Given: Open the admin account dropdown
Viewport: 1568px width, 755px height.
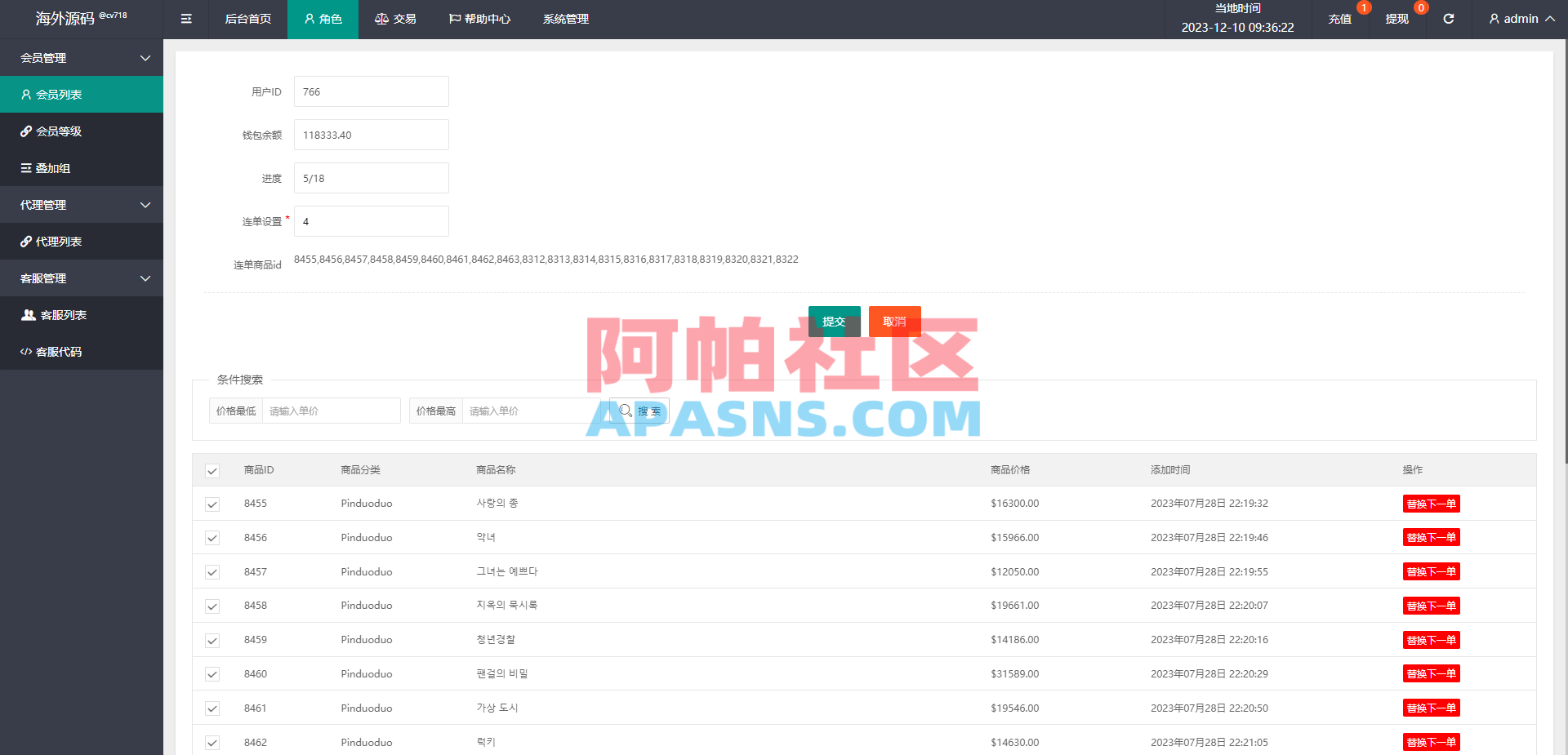Looking at the screenshot, I should click(1519, 19).
